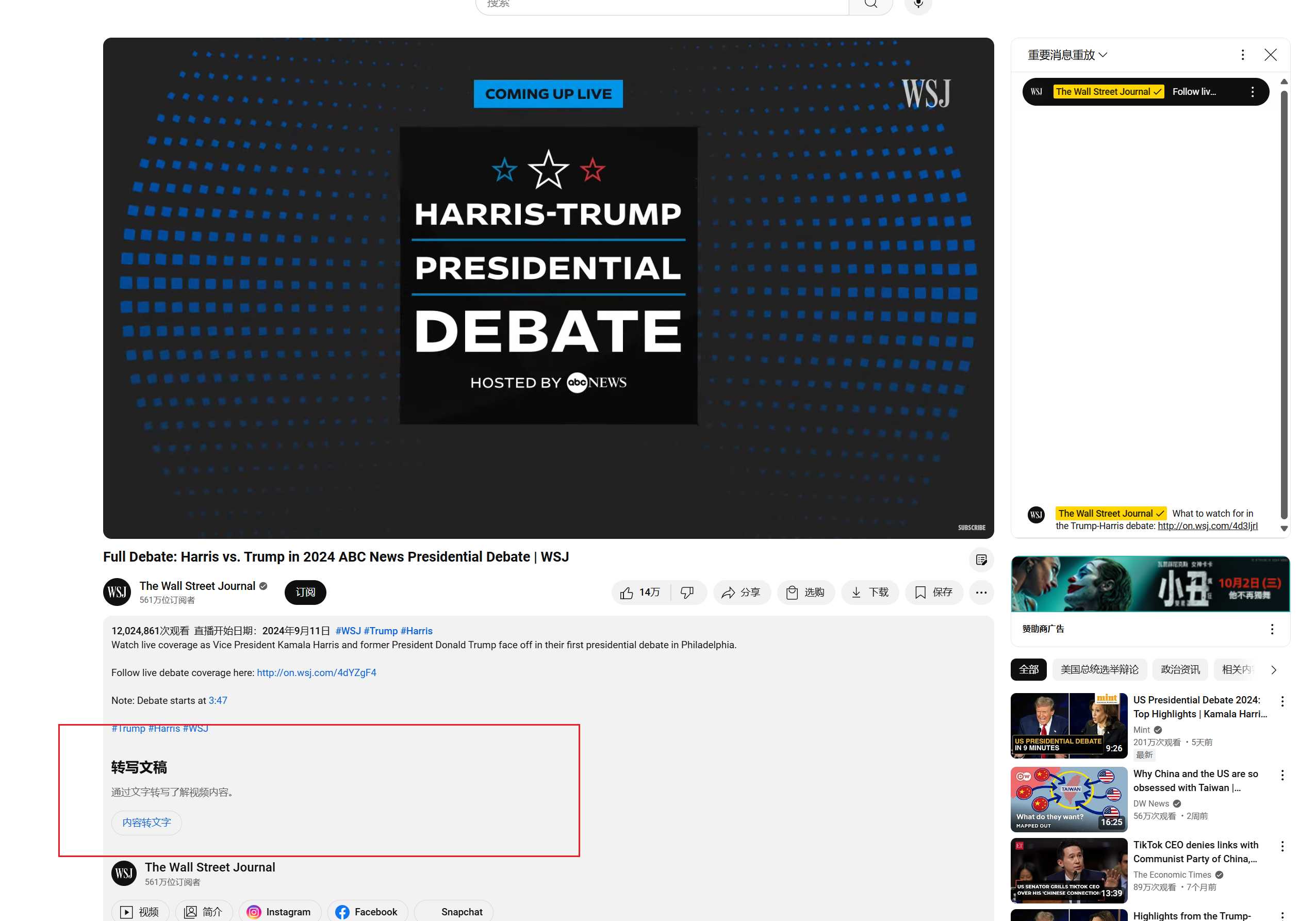Screen dimensions: 1316x921
Task: Click the chat panel vertical scrollbar
Action: tap(1284, 304)
